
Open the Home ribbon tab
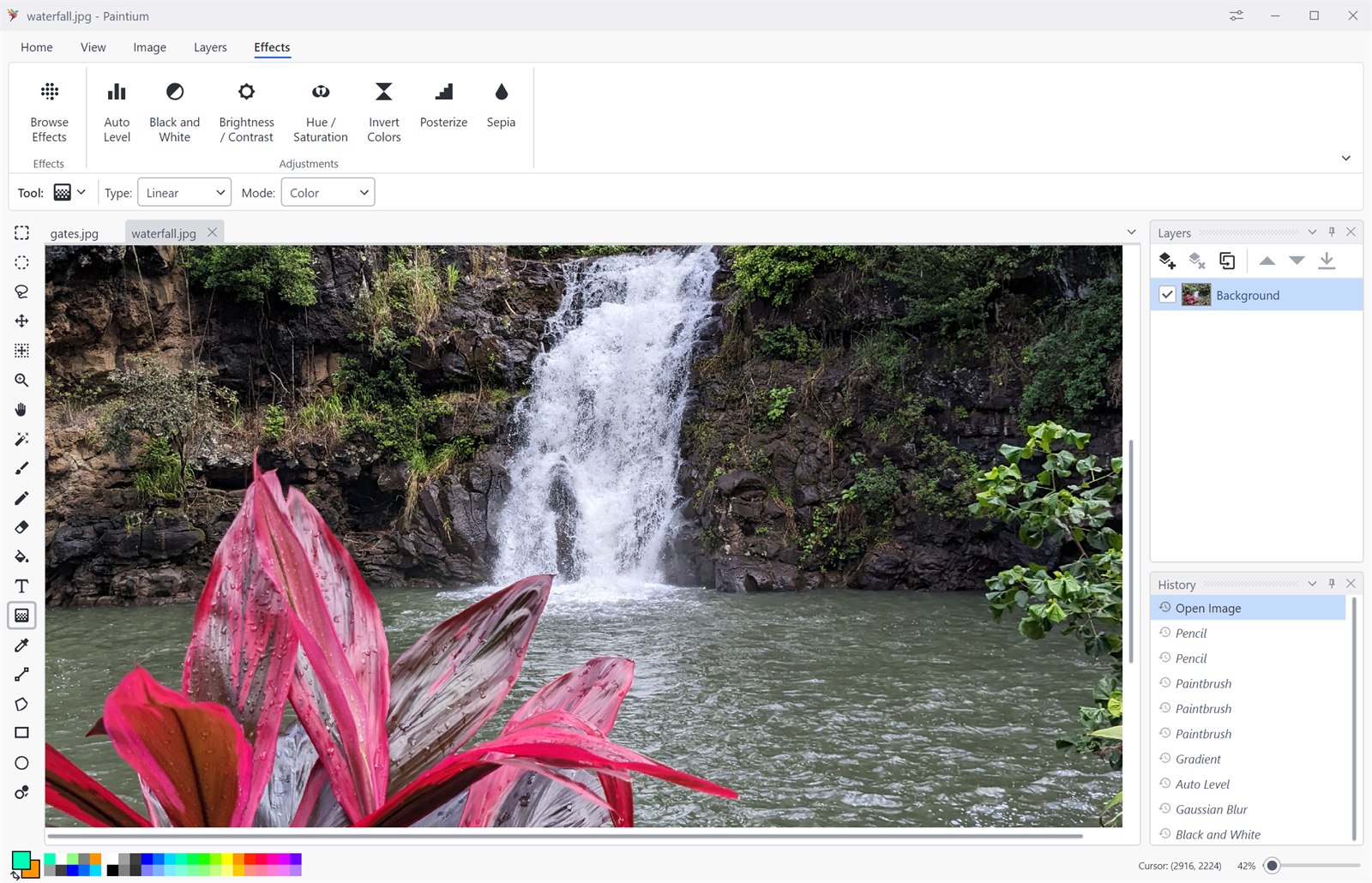[x=37, y=47]
